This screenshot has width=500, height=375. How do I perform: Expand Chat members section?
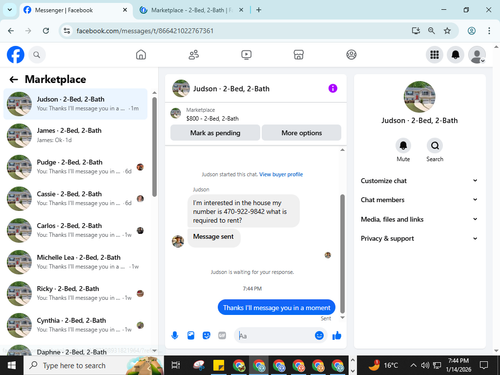coord(419,200)
